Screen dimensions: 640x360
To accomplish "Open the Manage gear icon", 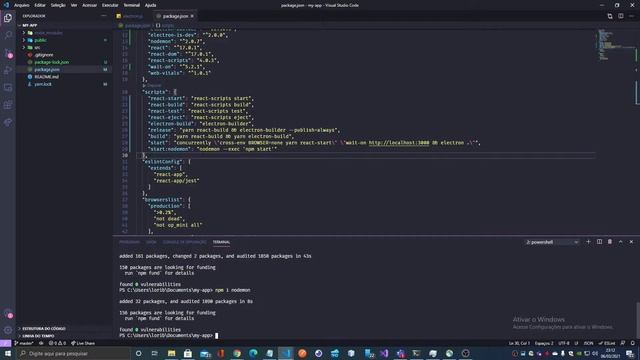I will (8, 330).
